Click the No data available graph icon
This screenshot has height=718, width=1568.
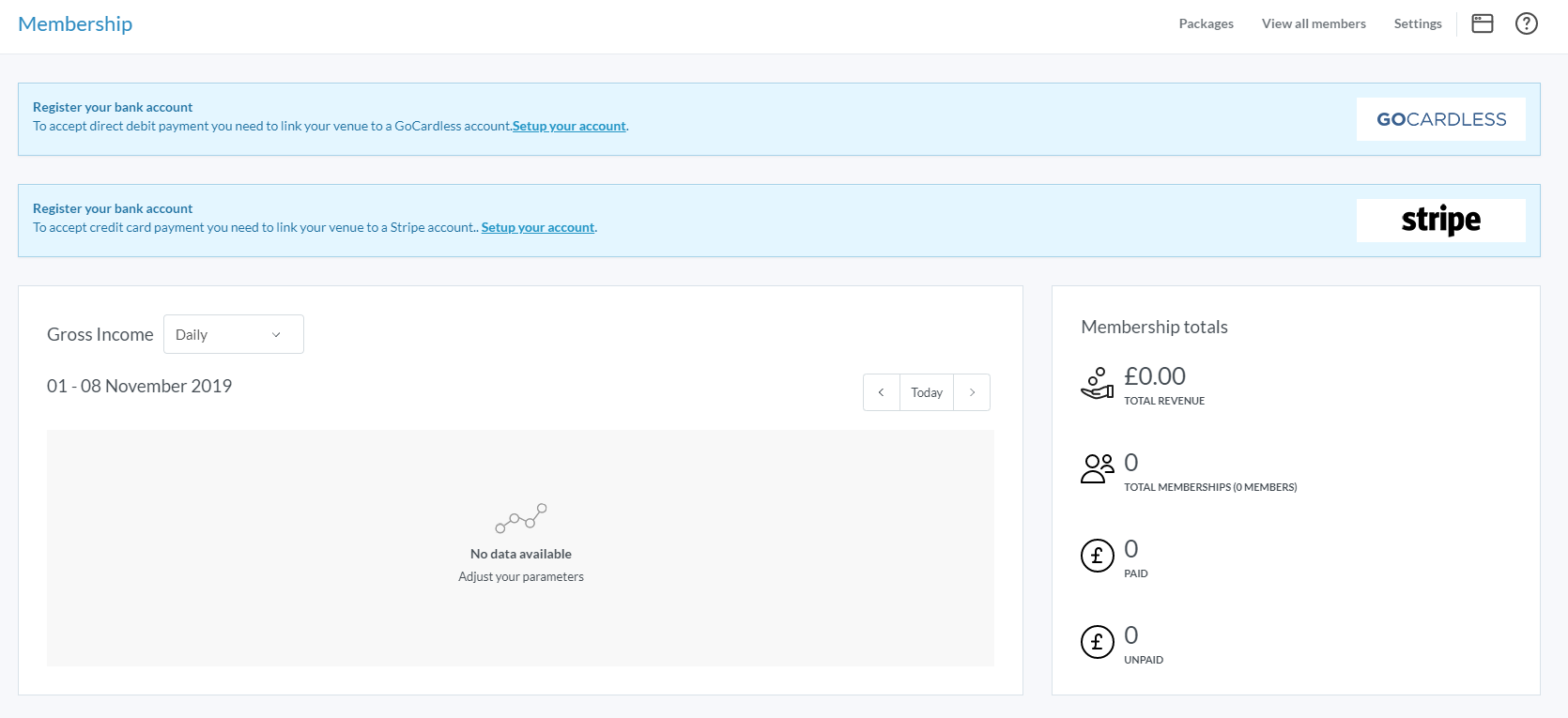[521, 518]
